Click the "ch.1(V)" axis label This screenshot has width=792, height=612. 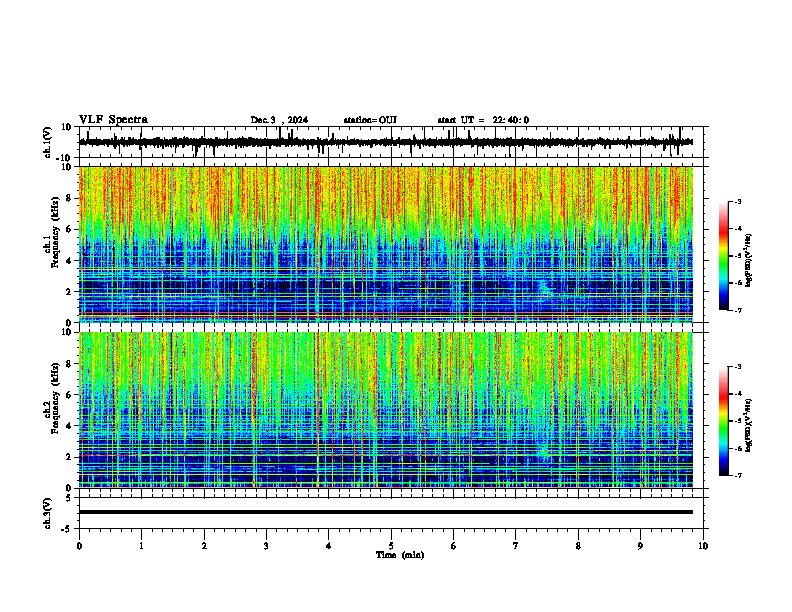48,142
